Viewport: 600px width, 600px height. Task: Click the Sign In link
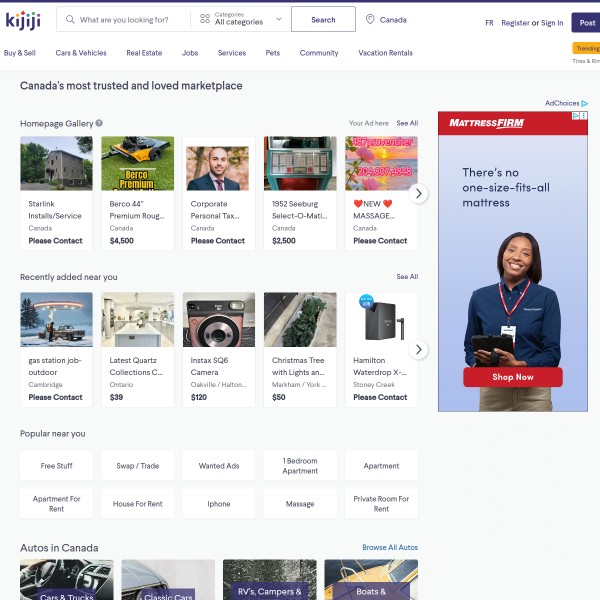coord(552,23)
